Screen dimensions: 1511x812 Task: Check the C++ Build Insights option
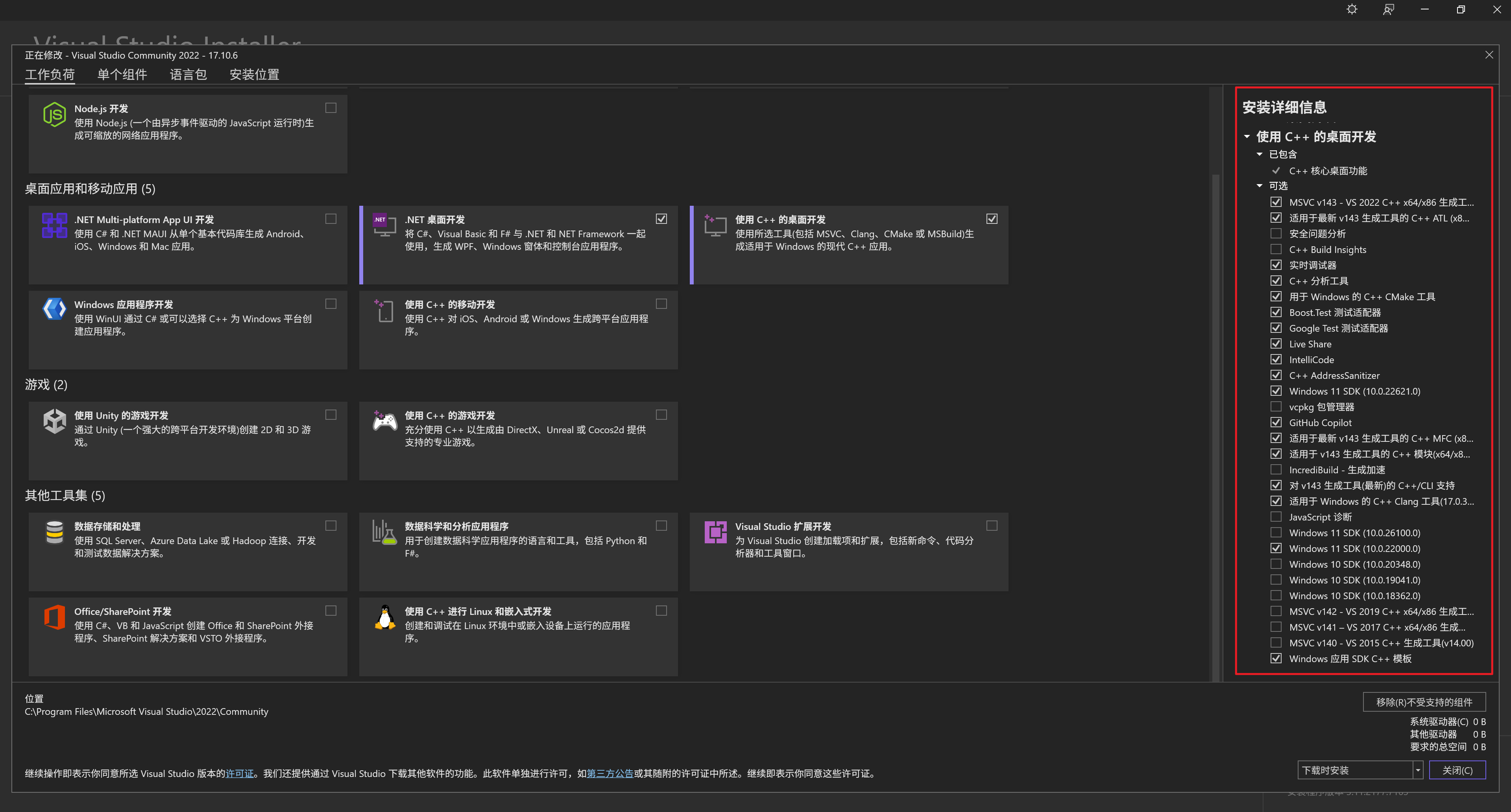click(1276, 249)
